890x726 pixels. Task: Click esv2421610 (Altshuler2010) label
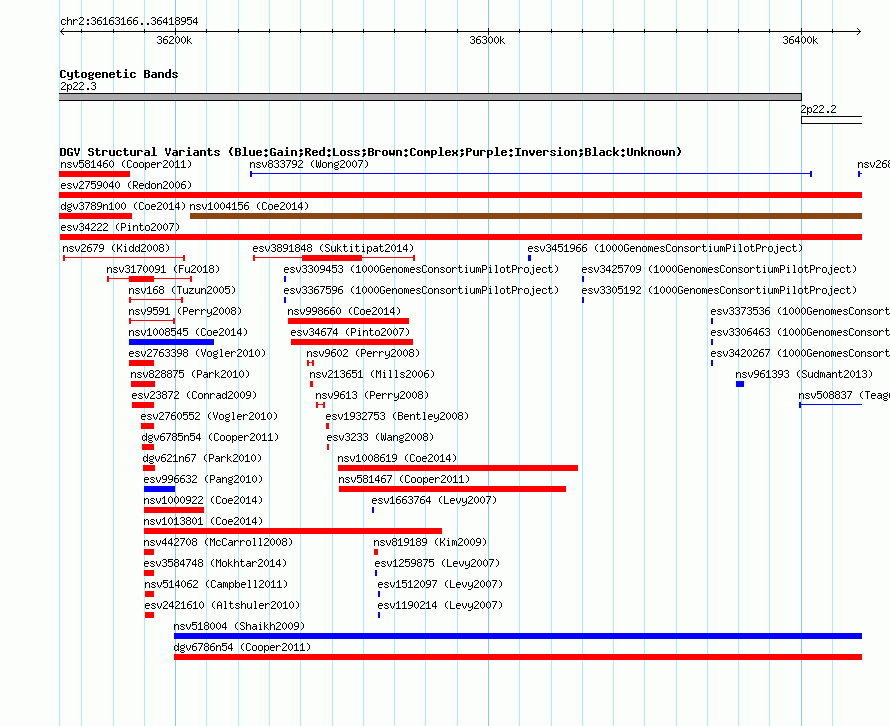[222, 606]
